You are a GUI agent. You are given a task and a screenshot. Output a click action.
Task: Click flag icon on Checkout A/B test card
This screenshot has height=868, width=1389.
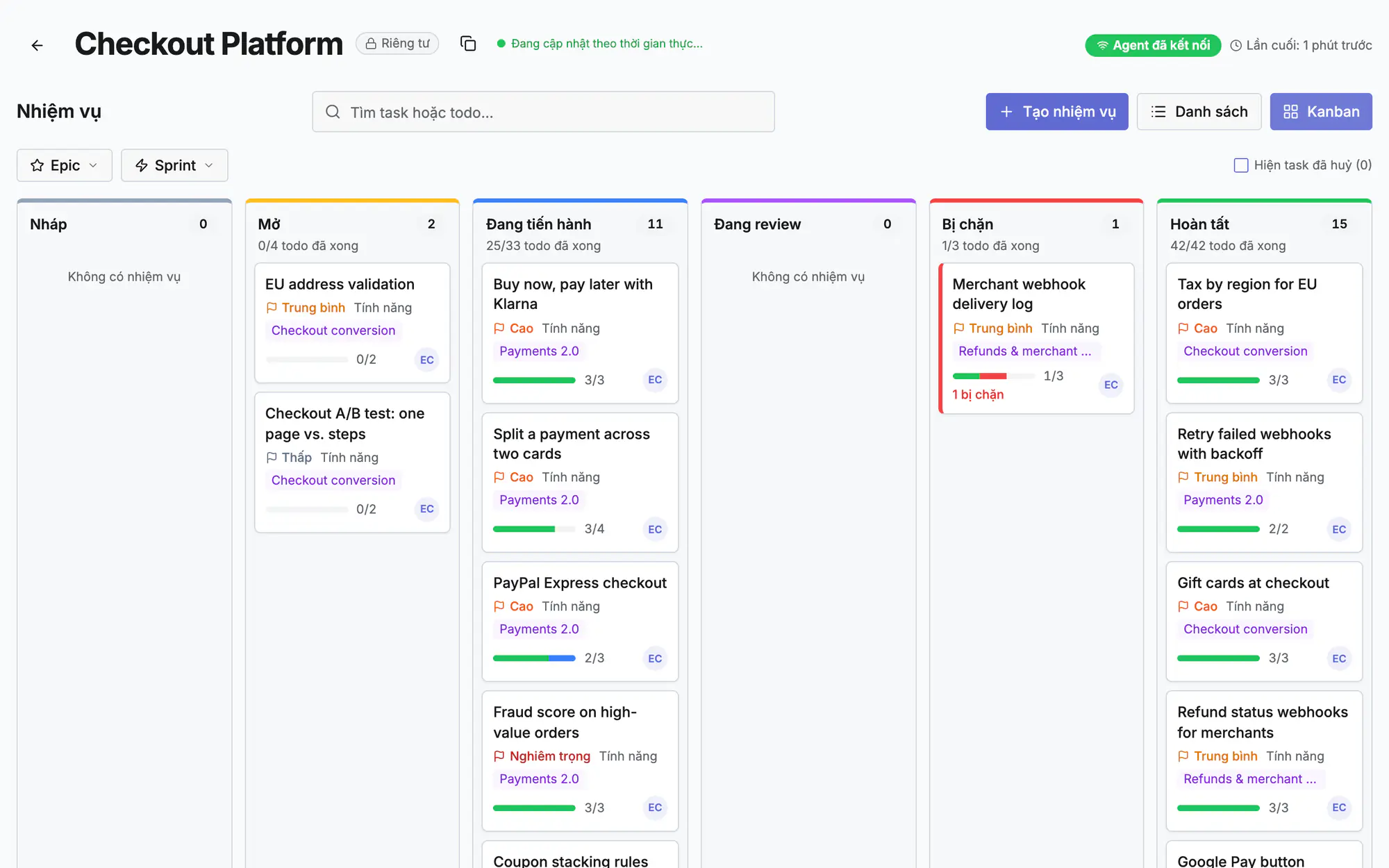(x=272, y=458)
